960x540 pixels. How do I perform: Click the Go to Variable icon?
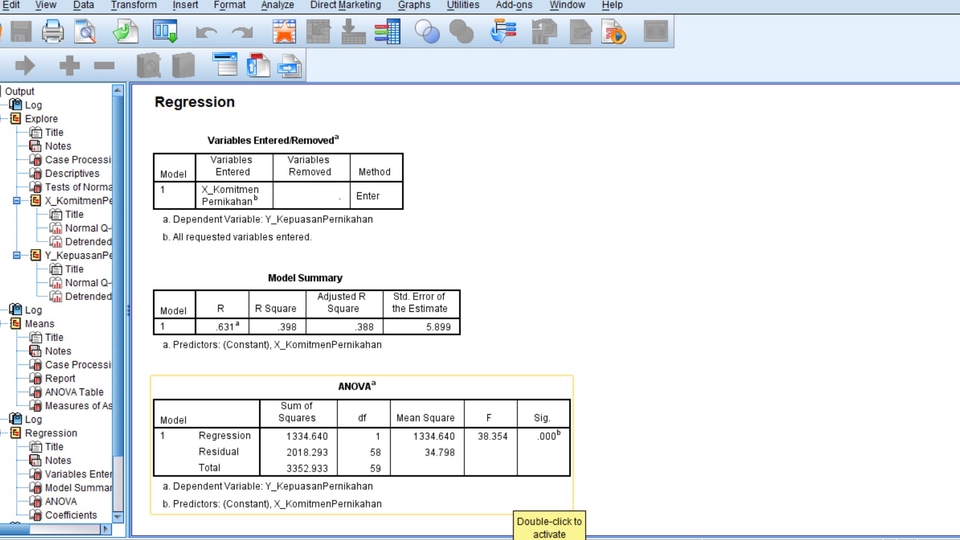click(x=353, y=32)
